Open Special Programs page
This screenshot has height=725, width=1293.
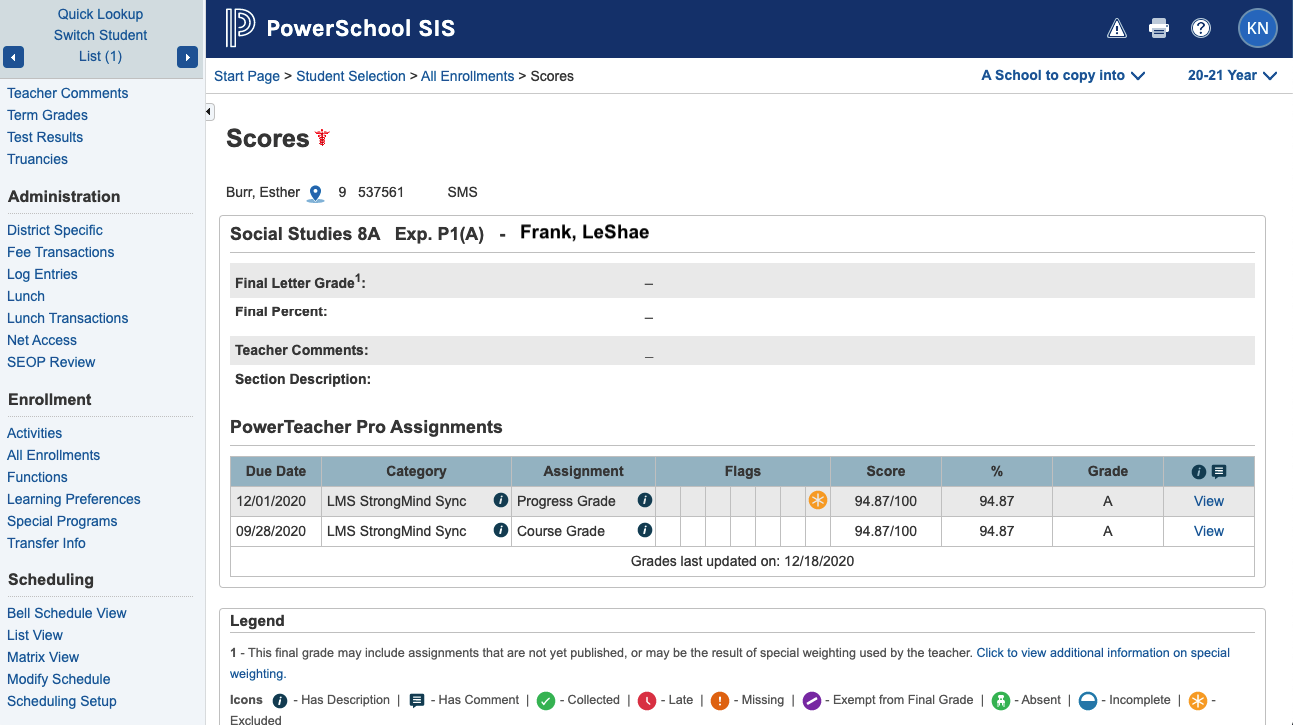click(x=62, y=521)
